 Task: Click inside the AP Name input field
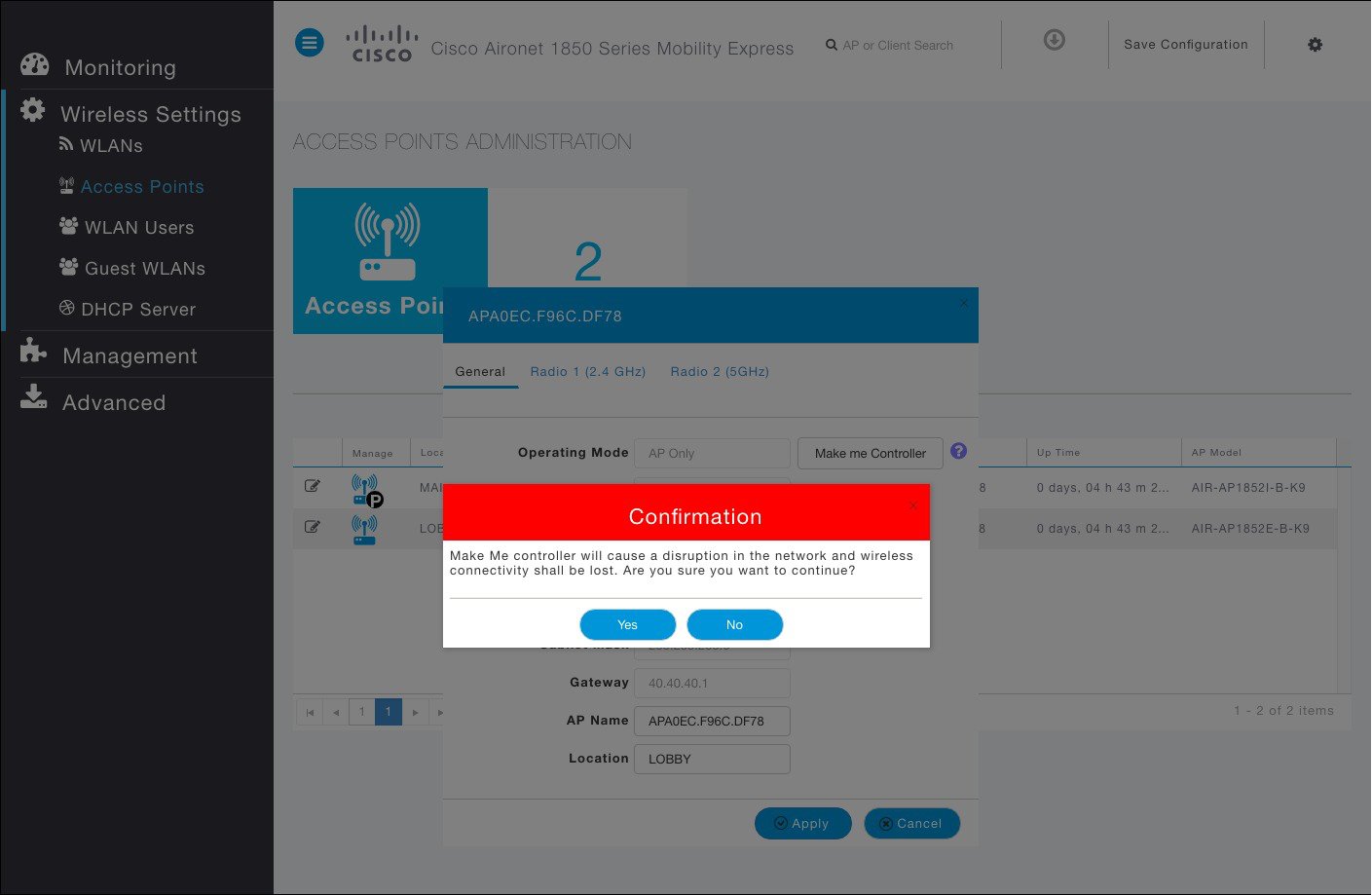pos(712,720)
